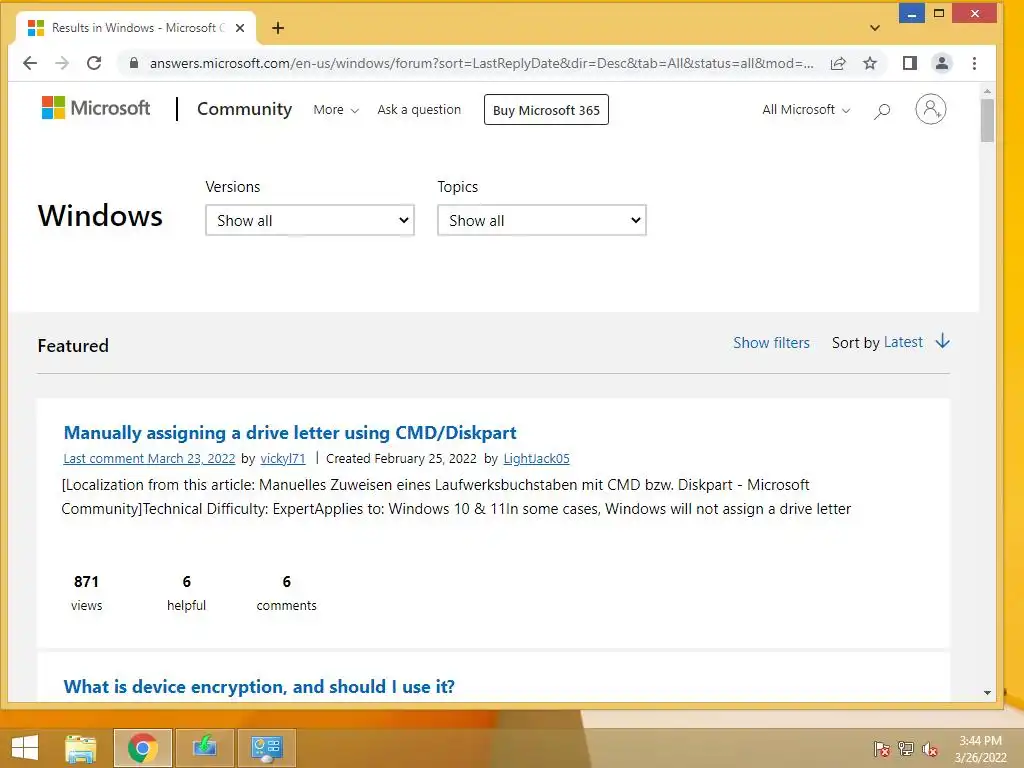Close the Results in Windows tab
Viewport: 1024px width, 768px height.
240,28
